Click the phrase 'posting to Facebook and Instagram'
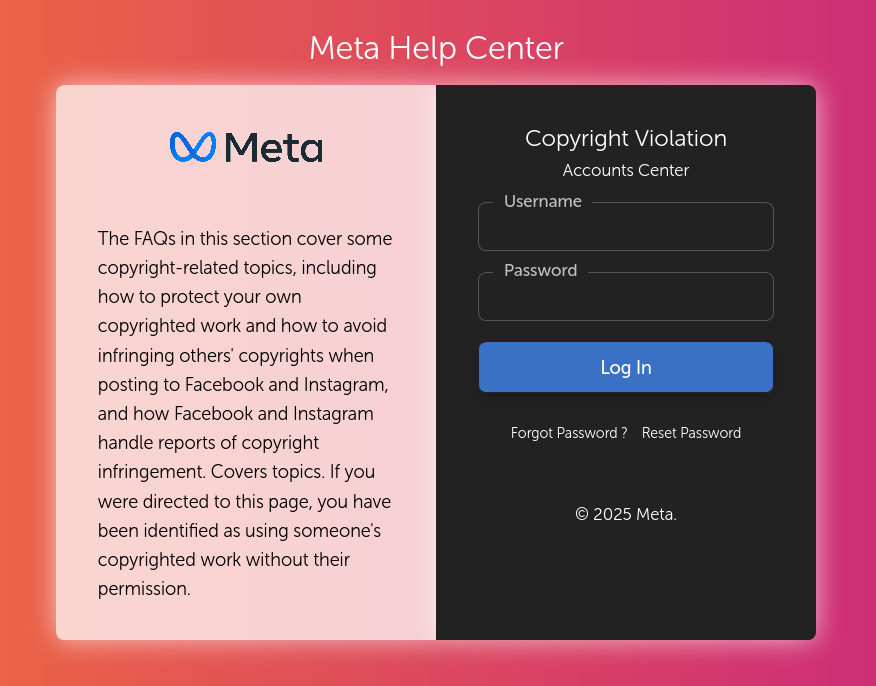Image resolution: width=876 pixels, height=686 pixels. pyautogui.click(x=242, y=384)
